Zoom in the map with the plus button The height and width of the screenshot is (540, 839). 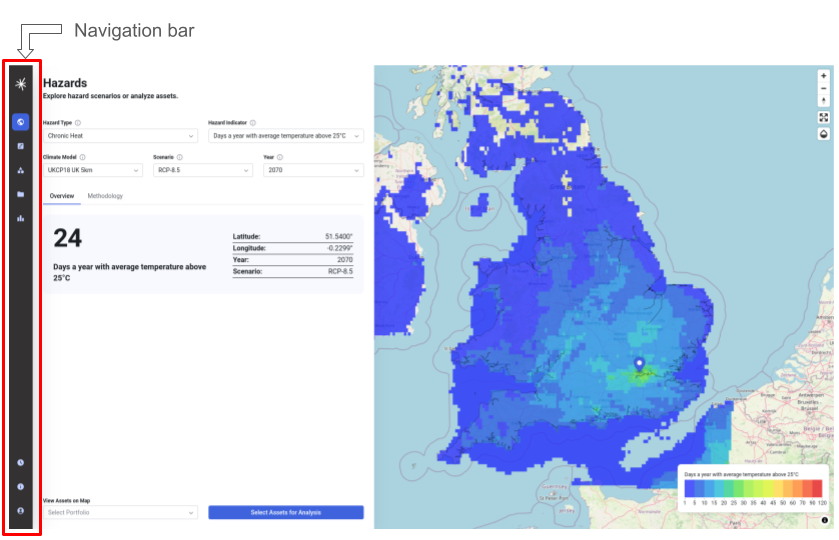coord(823,76)
